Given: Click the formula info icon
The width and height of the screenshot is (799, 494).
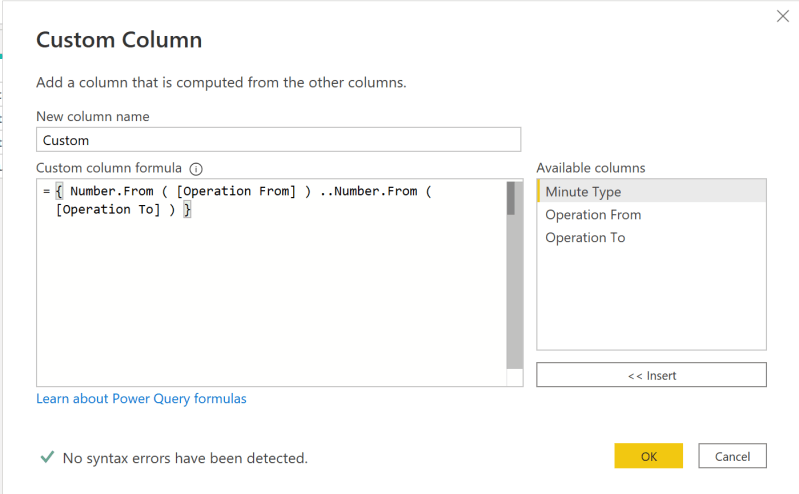Looking at the screenshot, I should [196, 169].
